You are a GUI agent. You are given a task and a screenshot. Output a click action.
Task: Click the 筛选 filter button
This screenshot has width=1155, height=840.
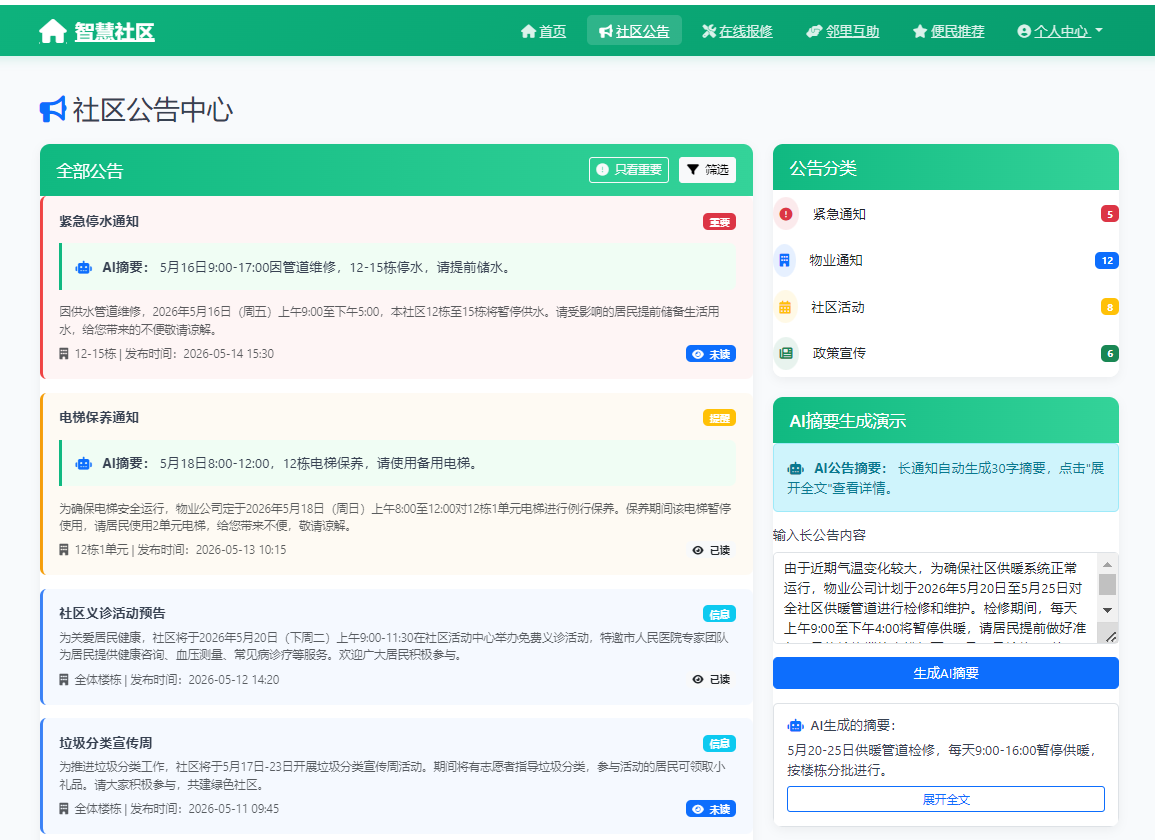coord(707,169)
